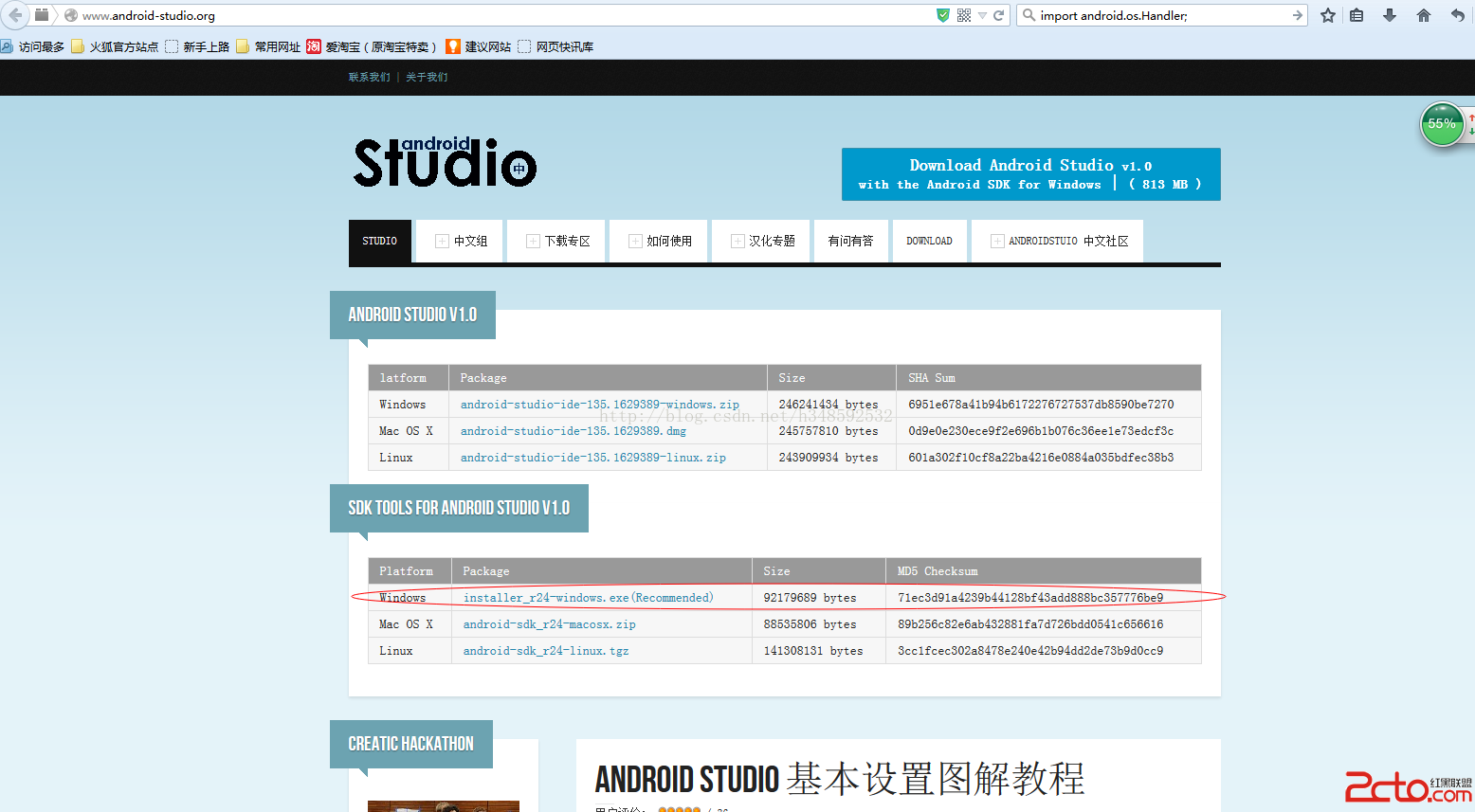Expand the 汉化专题 navigation menu
Screen dimensions: 1475x812
(763, 242)
